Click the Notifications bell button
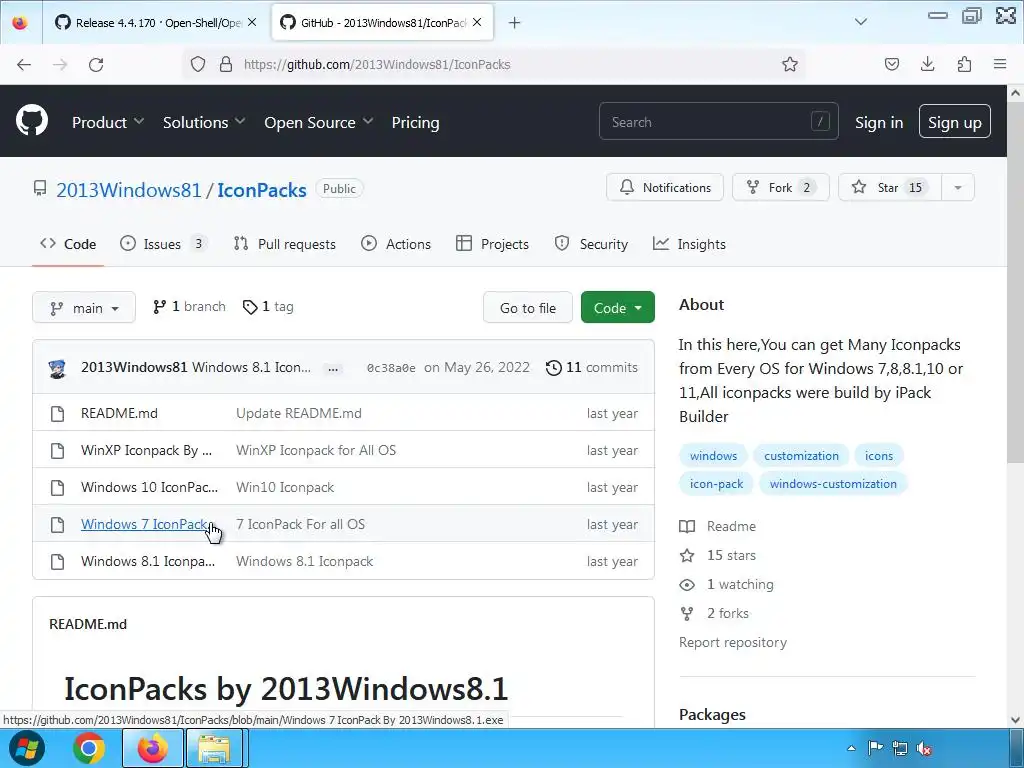The width and height of the screenshot is (1024, 768). click(x=665, y=187)
